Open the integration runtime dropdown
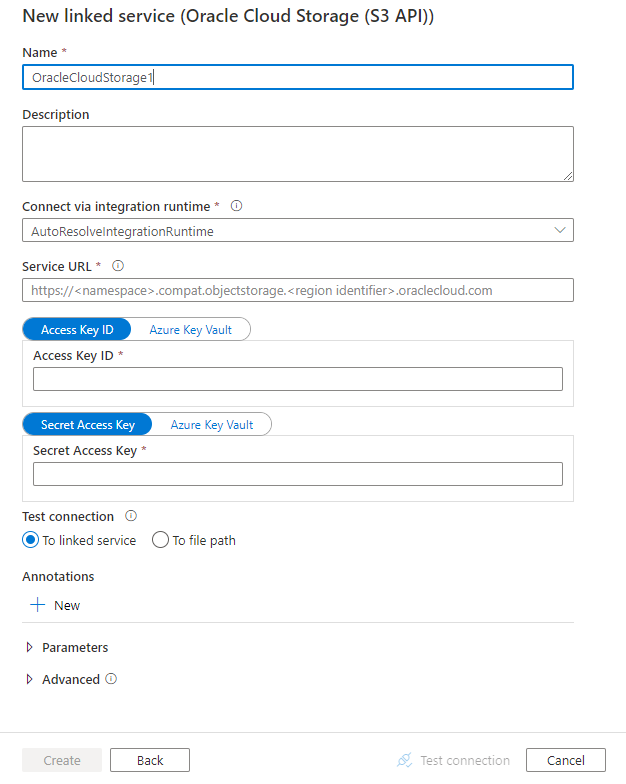Viewport: 626px width, 784px height. (298, 231)
